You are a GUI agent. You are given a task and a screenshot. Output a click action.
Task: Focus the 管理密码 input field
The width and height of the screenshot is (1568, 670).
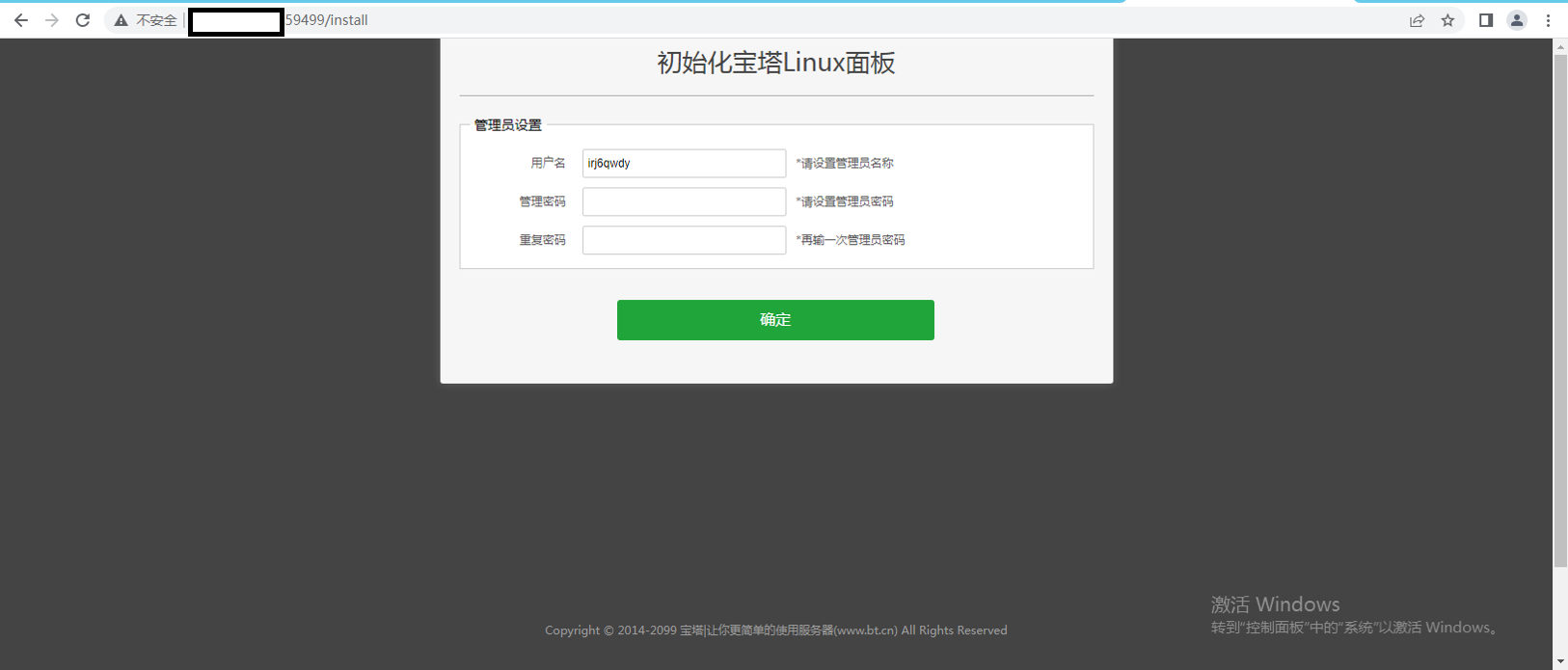tap(684, 202)
